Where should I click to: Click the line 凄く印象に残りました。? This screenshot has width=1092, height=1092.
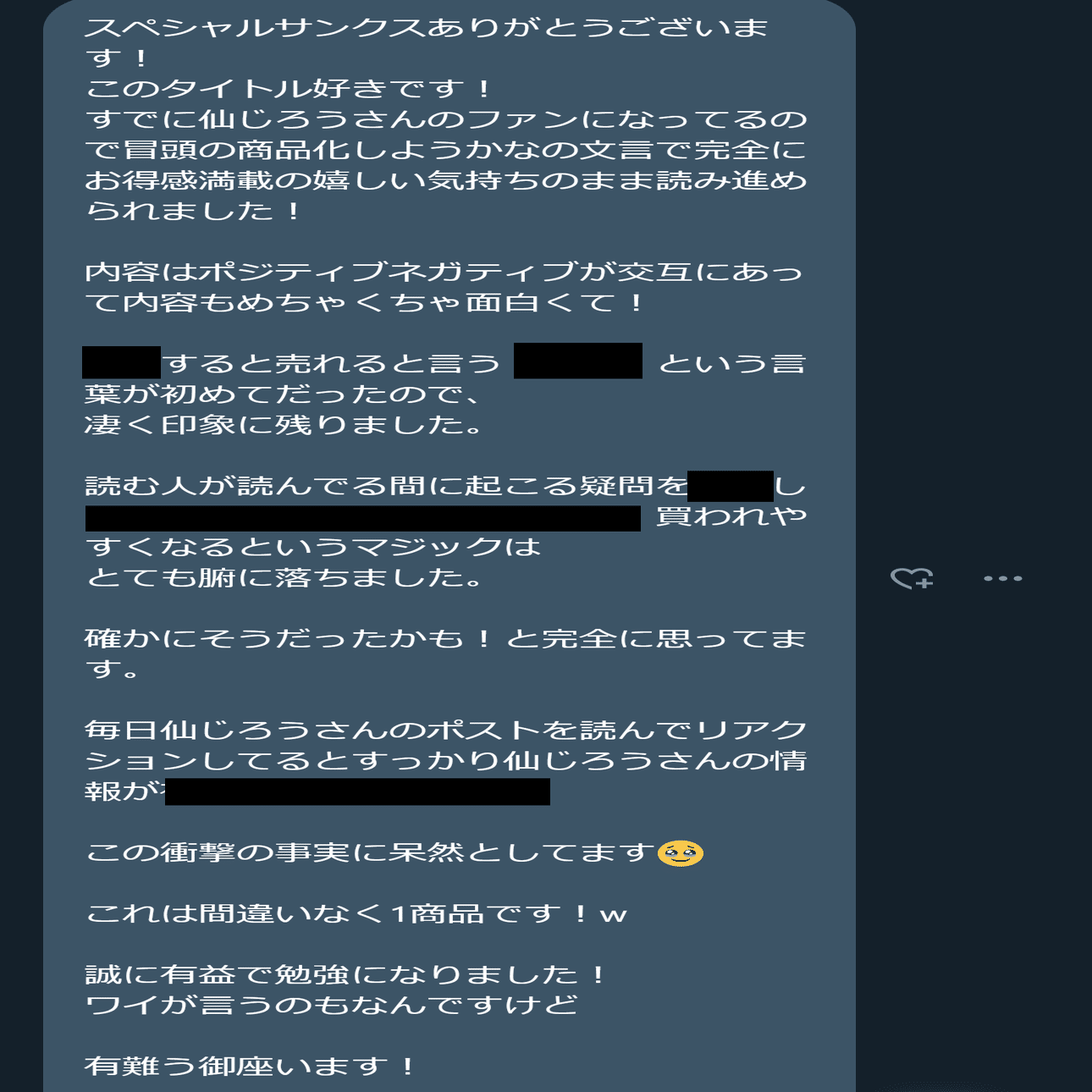click(285, 423)
